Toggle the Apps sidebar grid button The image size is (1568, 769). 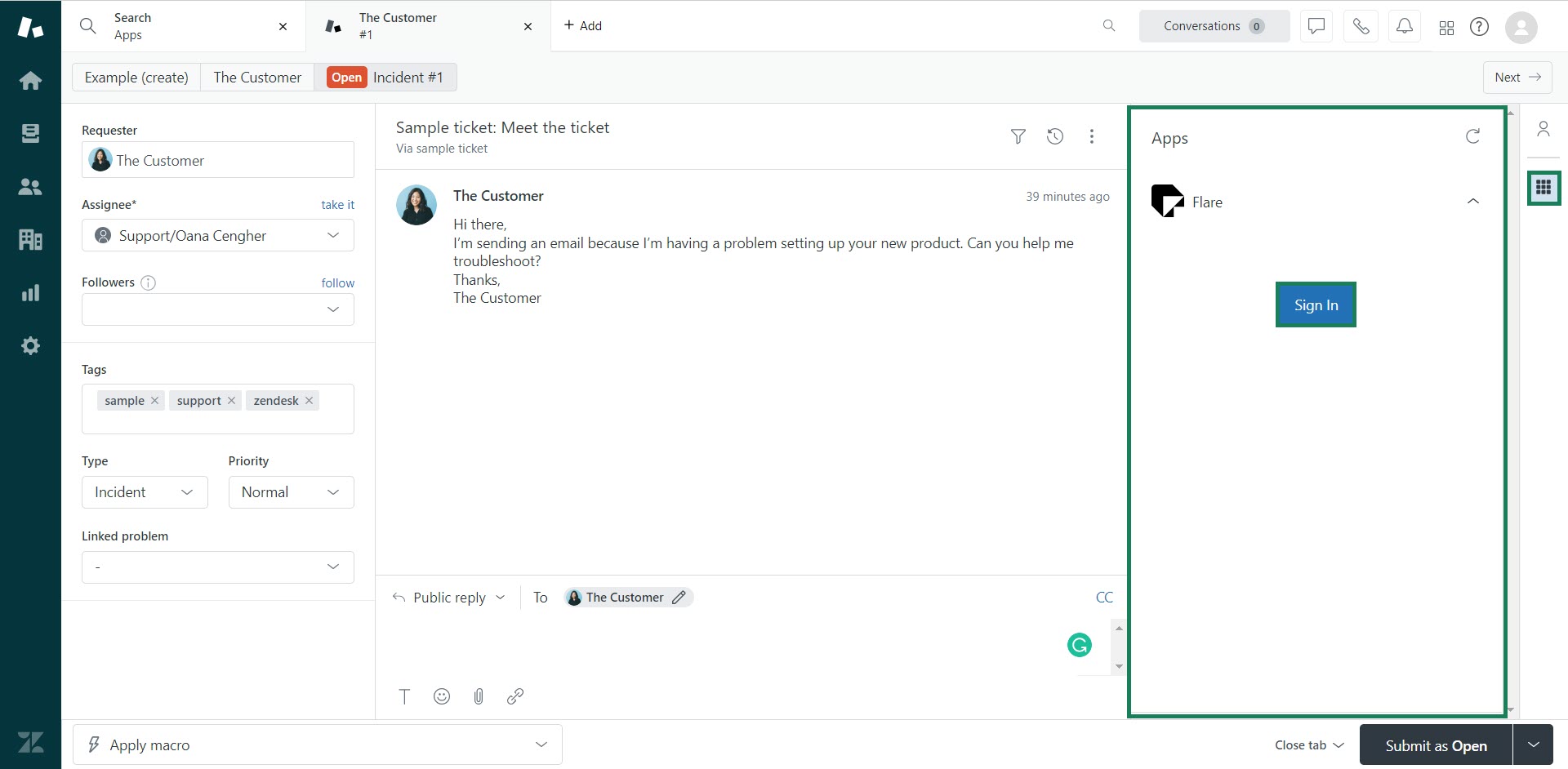click(1543, 188)
